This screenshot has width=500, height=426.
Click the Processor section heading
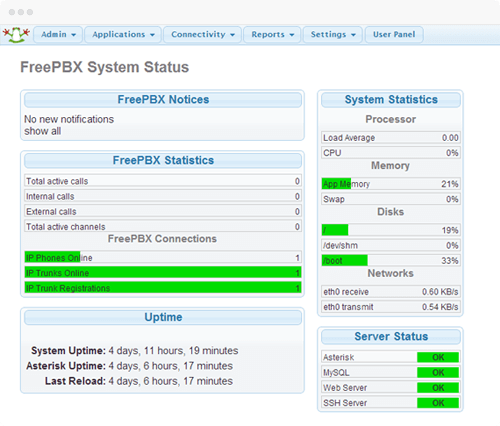[391, 119]
